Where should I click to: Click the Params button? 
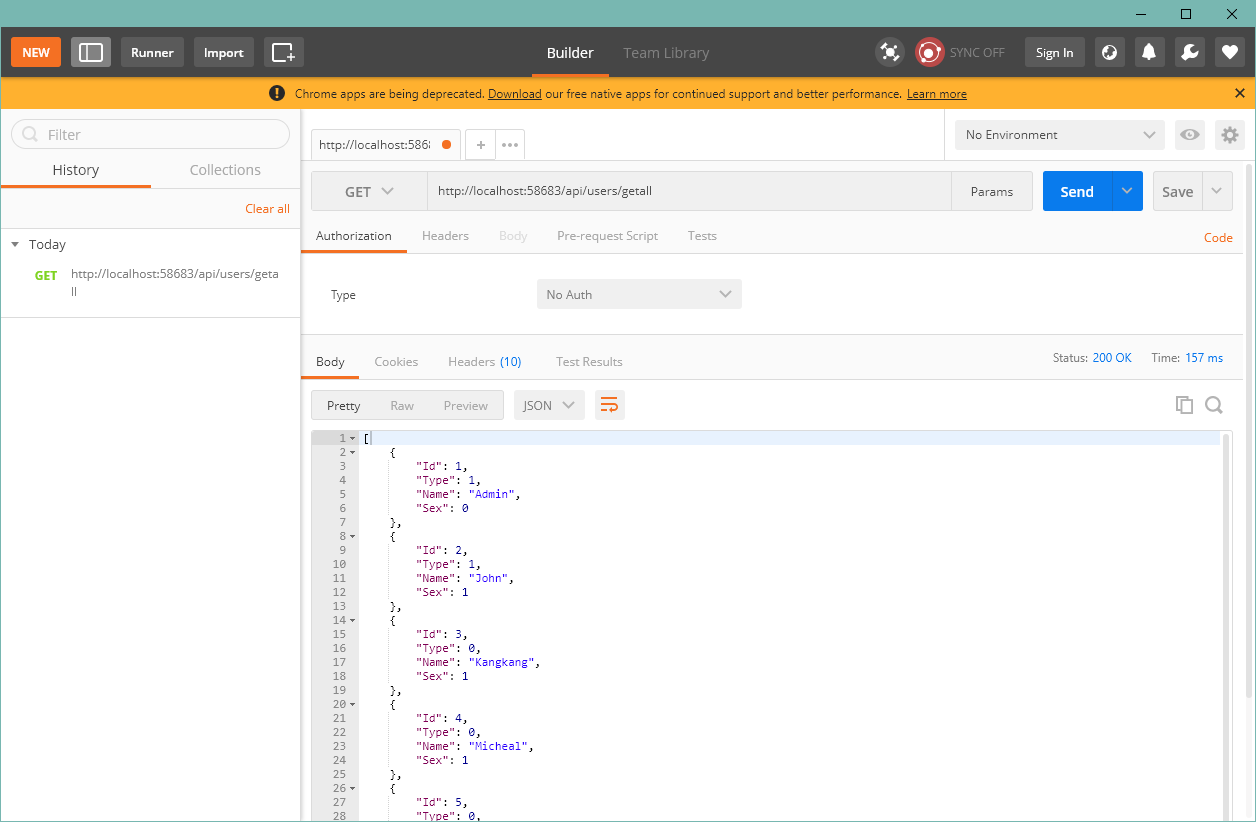coord(992,192)
